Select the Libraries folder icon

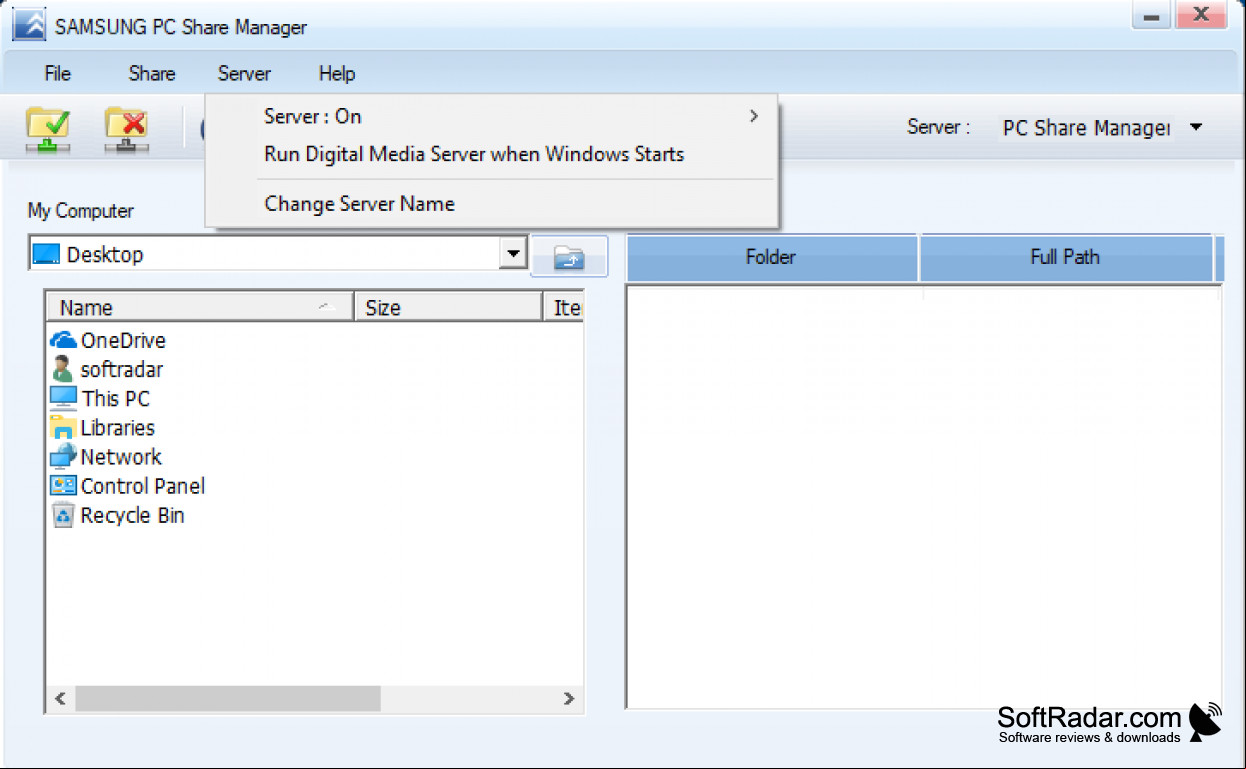click(63, 427)
